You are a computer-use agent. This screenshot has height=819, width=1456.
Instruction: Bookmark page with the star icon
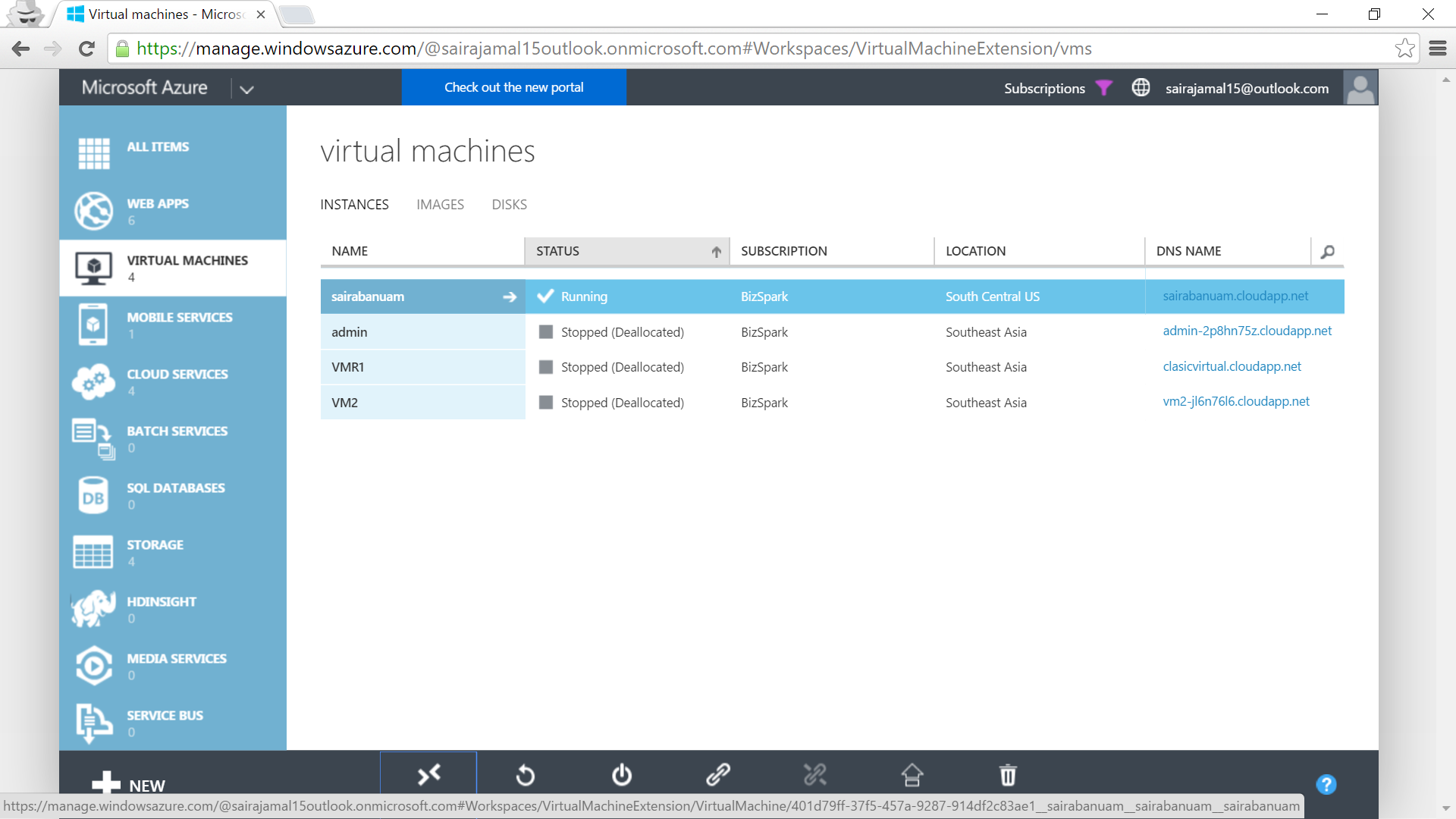tap(1404, 48)
